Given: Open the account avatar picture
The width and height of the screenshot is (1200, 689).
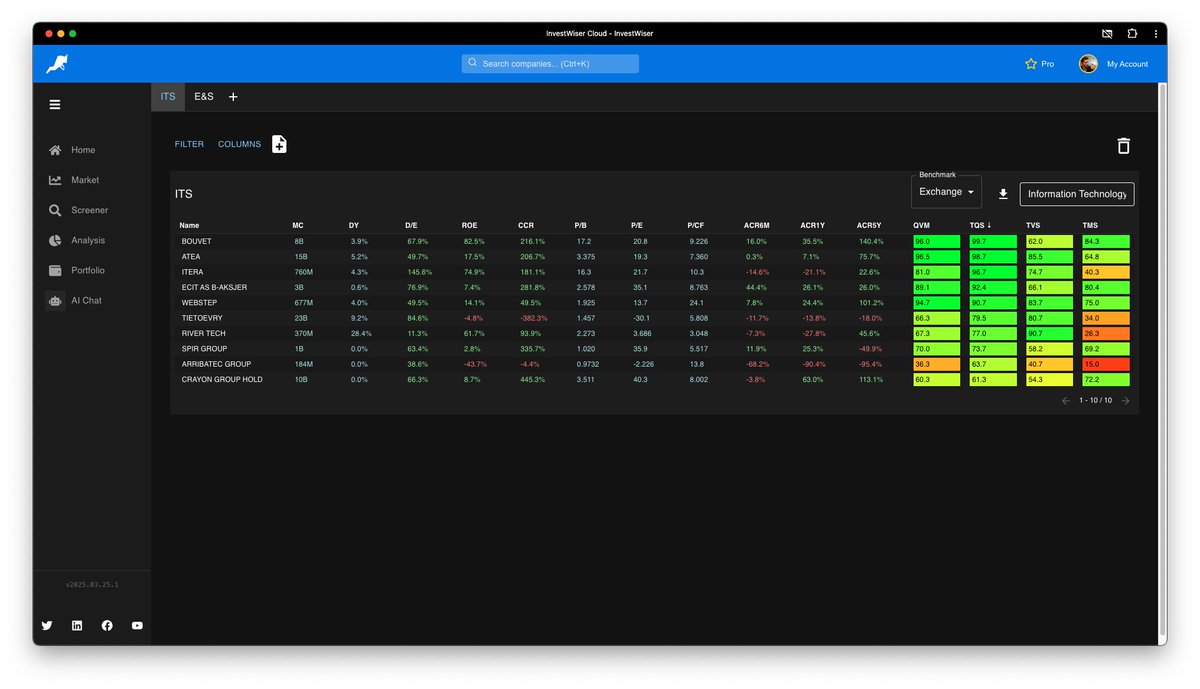Looking at the screenshot, I should [x=1088, y=64].
